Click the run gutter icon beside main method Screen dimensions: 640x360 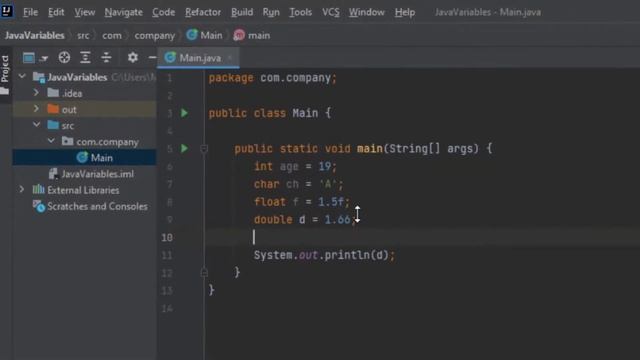[x=184, y=148]
